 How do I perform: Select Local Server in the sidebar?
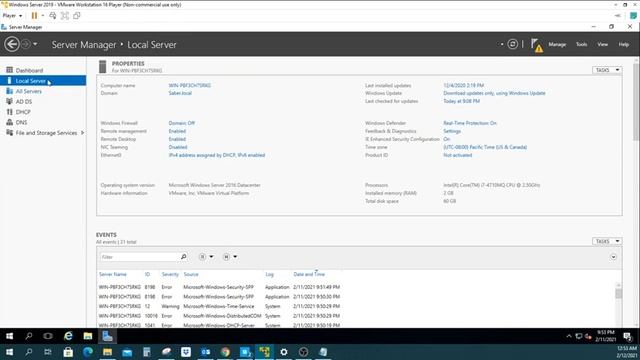click(x=43, y=80)
